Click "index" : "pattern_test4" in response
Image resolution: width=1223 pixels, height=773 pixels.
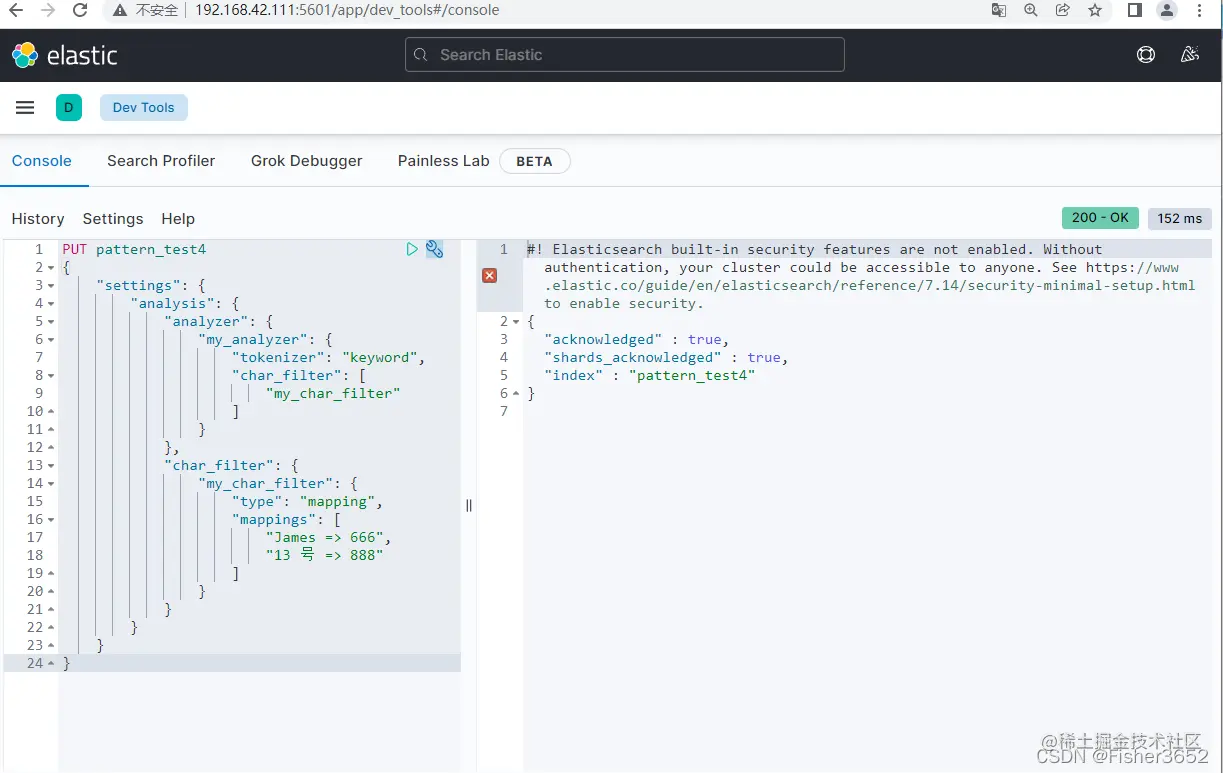coord(649,376)
